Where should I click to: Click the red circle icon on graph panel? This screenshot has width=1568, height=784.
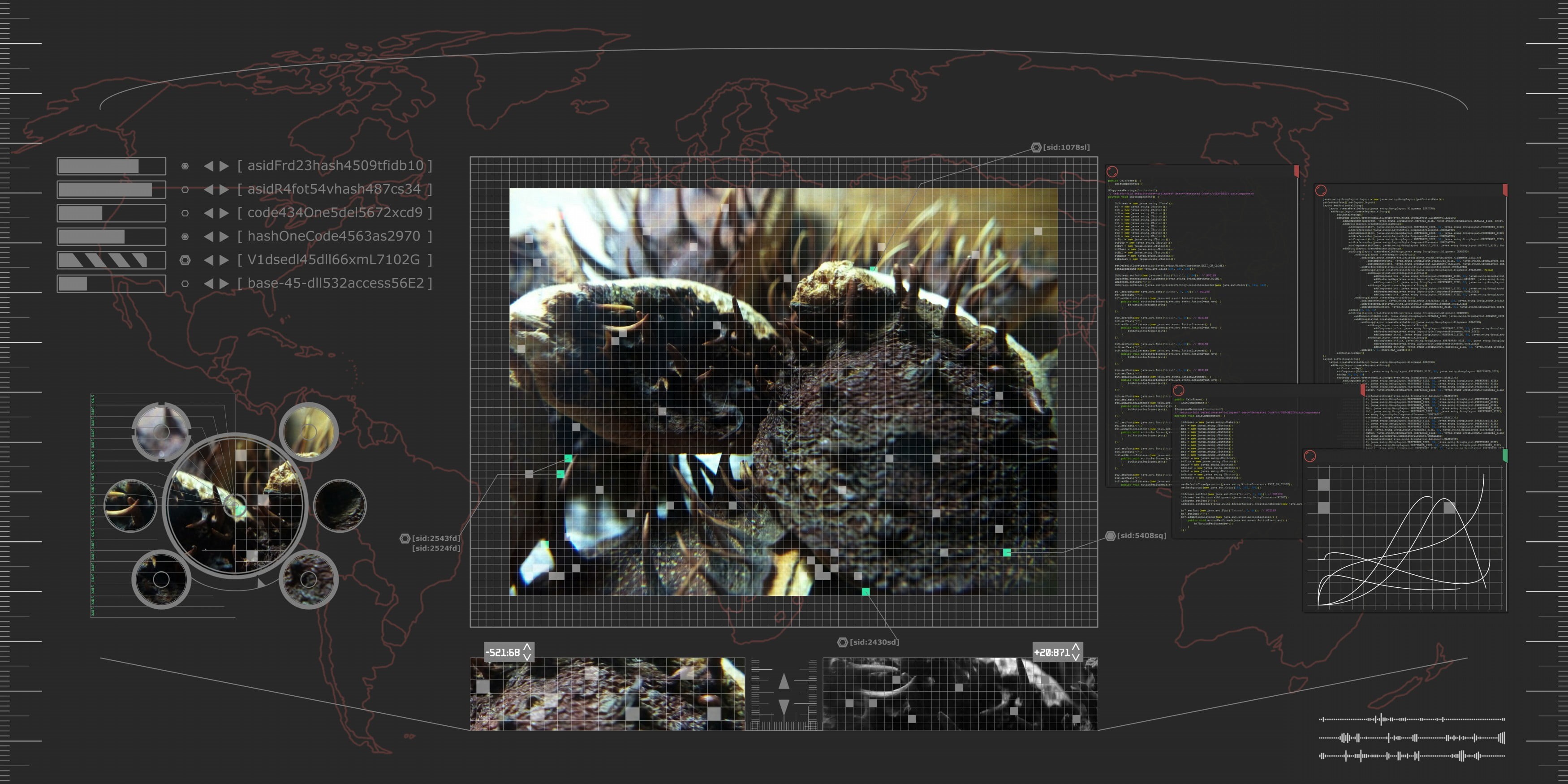point(1310,456)
